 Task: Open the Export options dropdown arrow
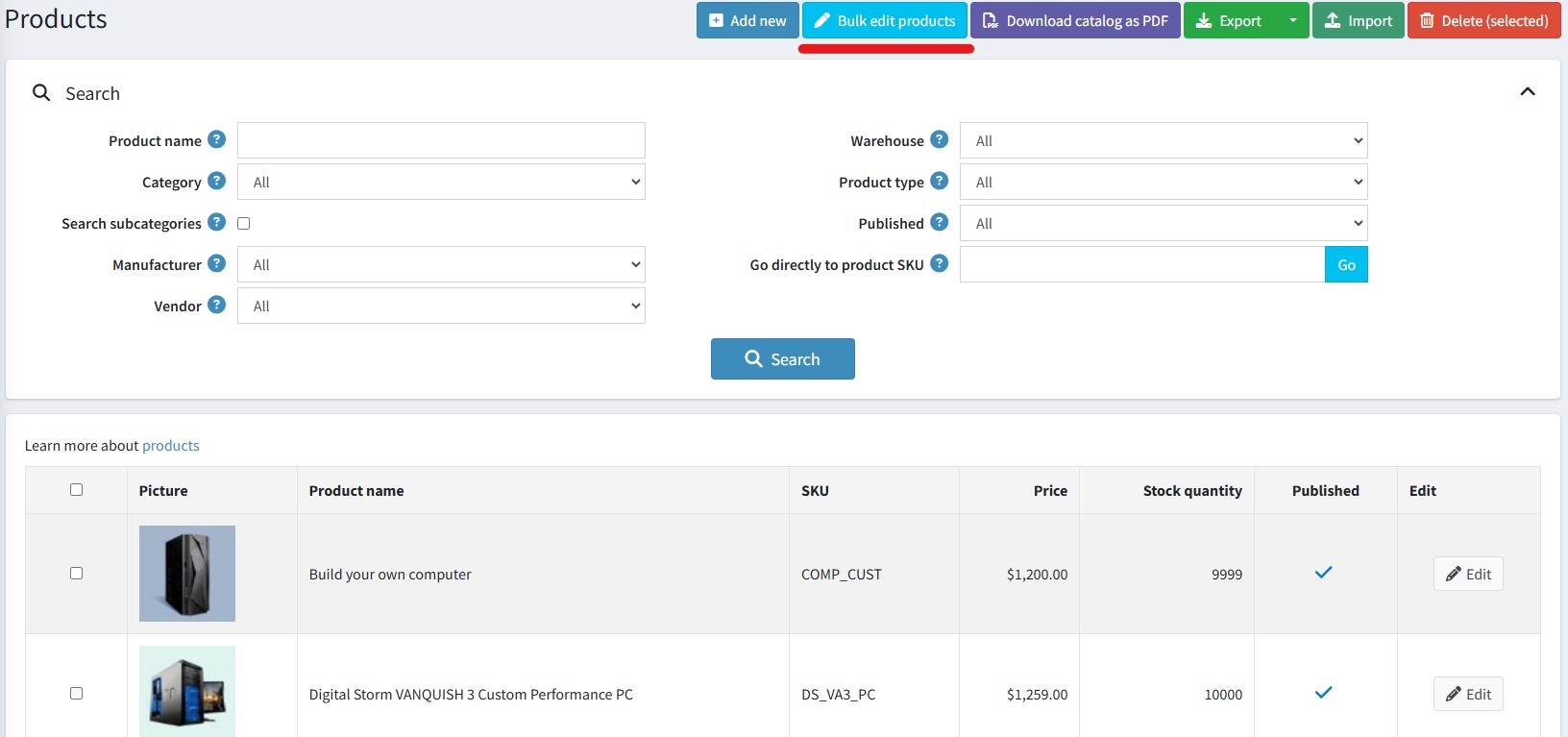click(1292, 20)
